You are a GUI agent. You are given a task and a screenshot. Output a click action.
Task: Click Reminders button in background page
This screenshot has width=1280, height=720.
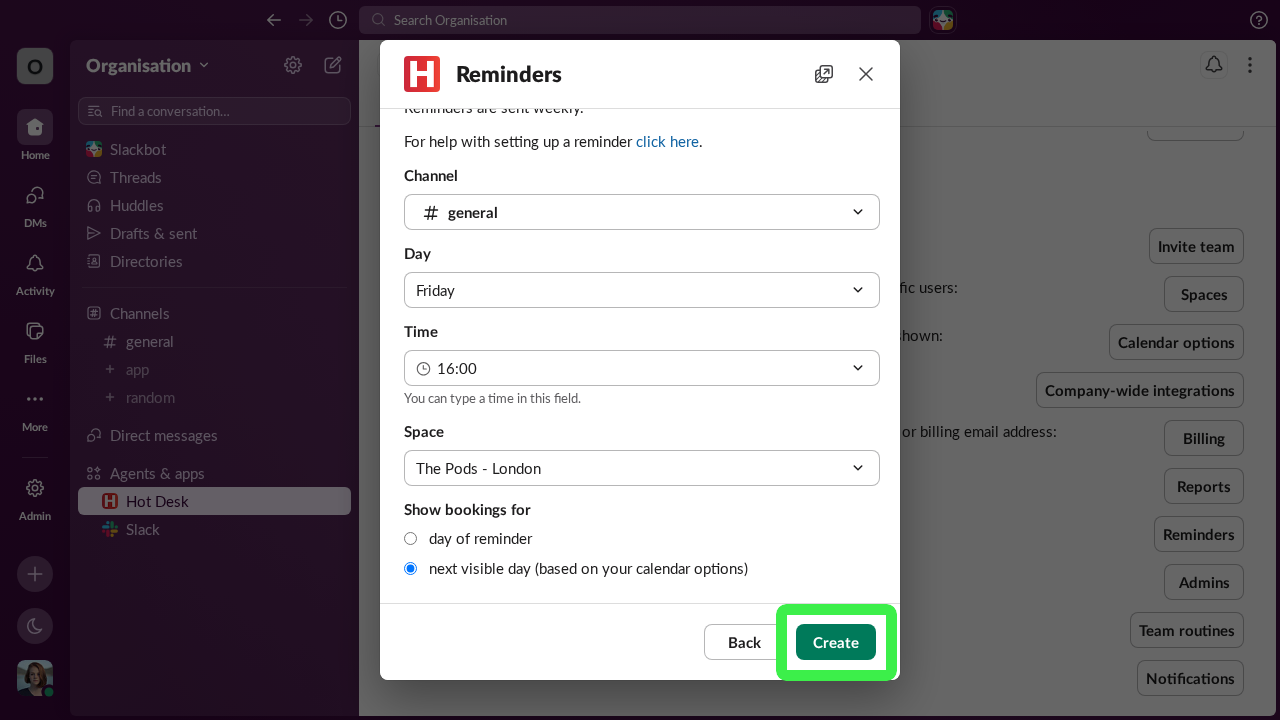pyautogui.click(x=1199, y=534)
